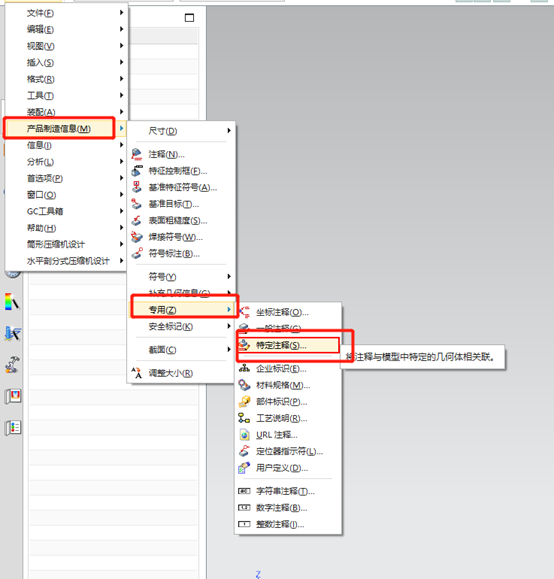The image size is (554, 579).
Task: Click the 调整大小 resize icon
Action: pos(137,373)
